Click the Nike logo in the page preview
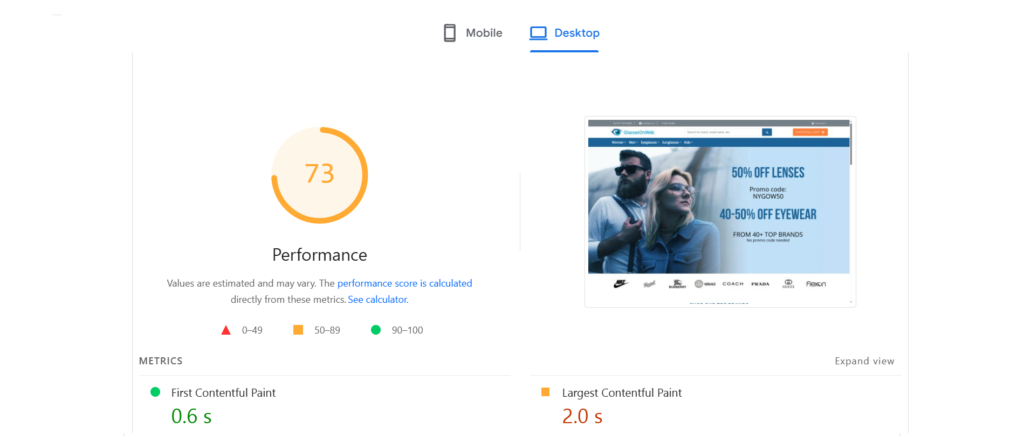The width and height of the screenshot is (1024, 448). (x=620, y=283)
